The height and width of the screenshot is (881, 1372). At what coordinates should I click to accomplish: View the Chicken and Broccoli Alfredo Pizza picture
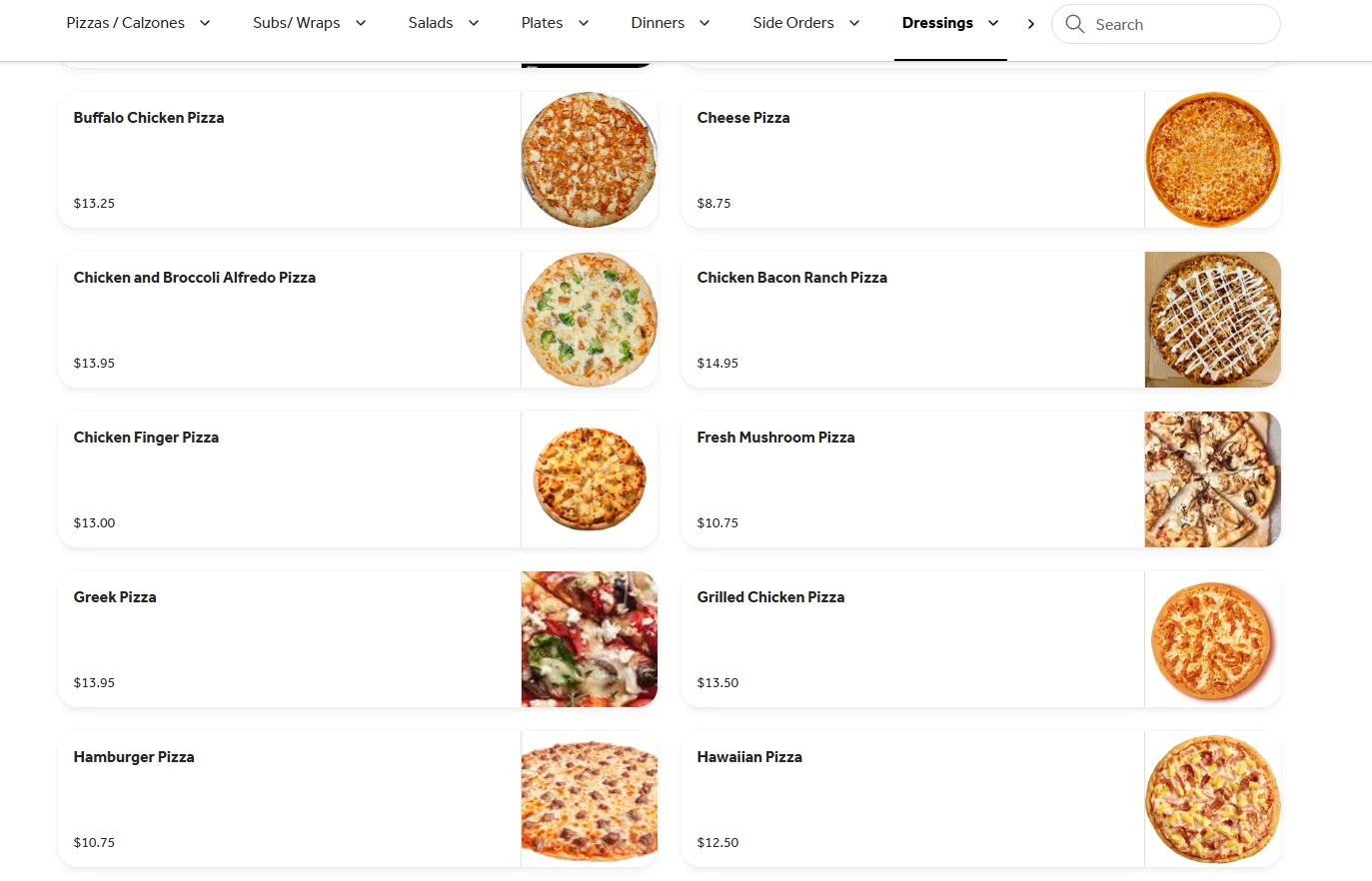pos(590,320)
